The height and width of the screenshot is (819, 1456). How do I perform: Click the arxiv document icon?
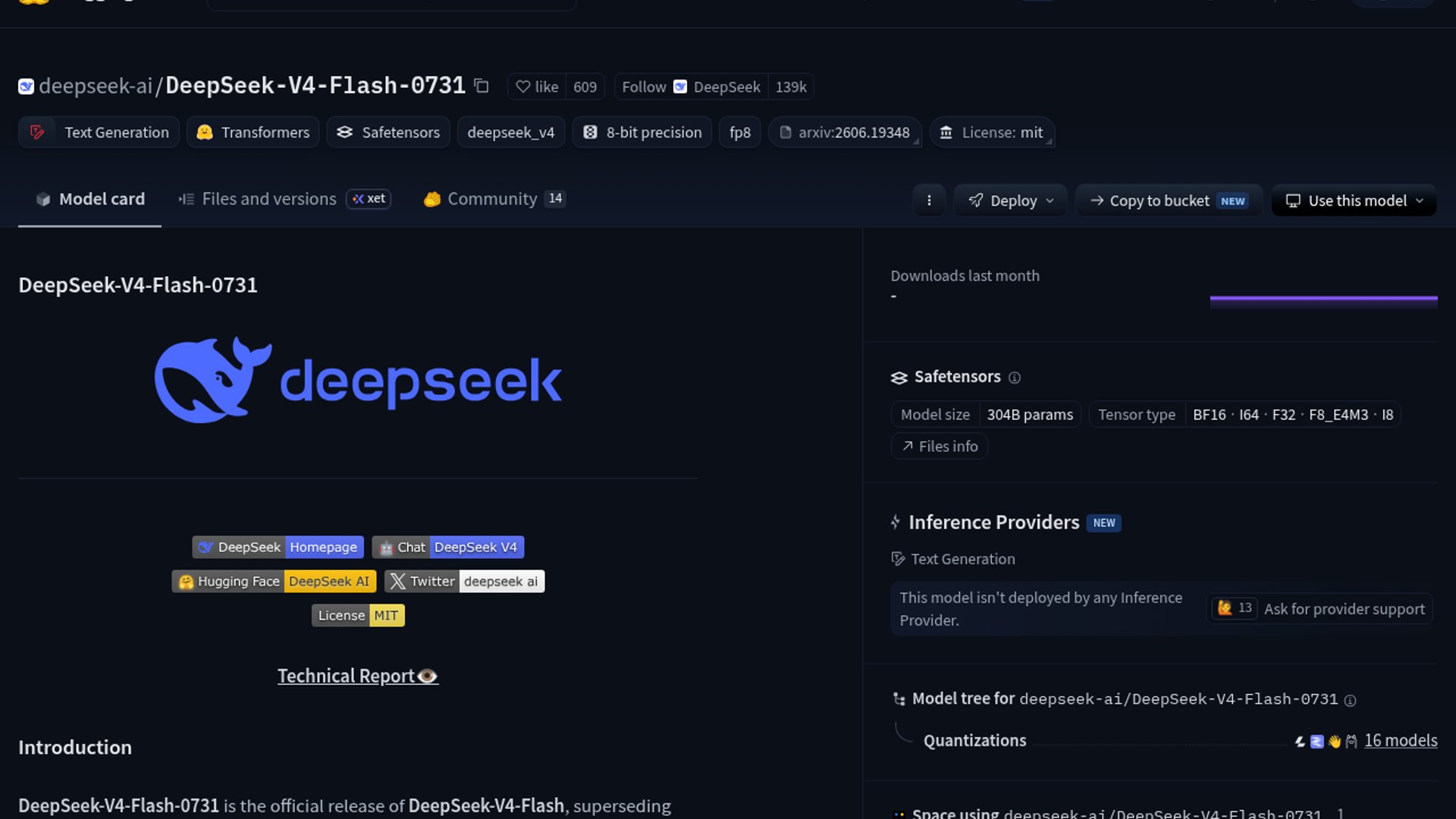(x=786, y=132)
